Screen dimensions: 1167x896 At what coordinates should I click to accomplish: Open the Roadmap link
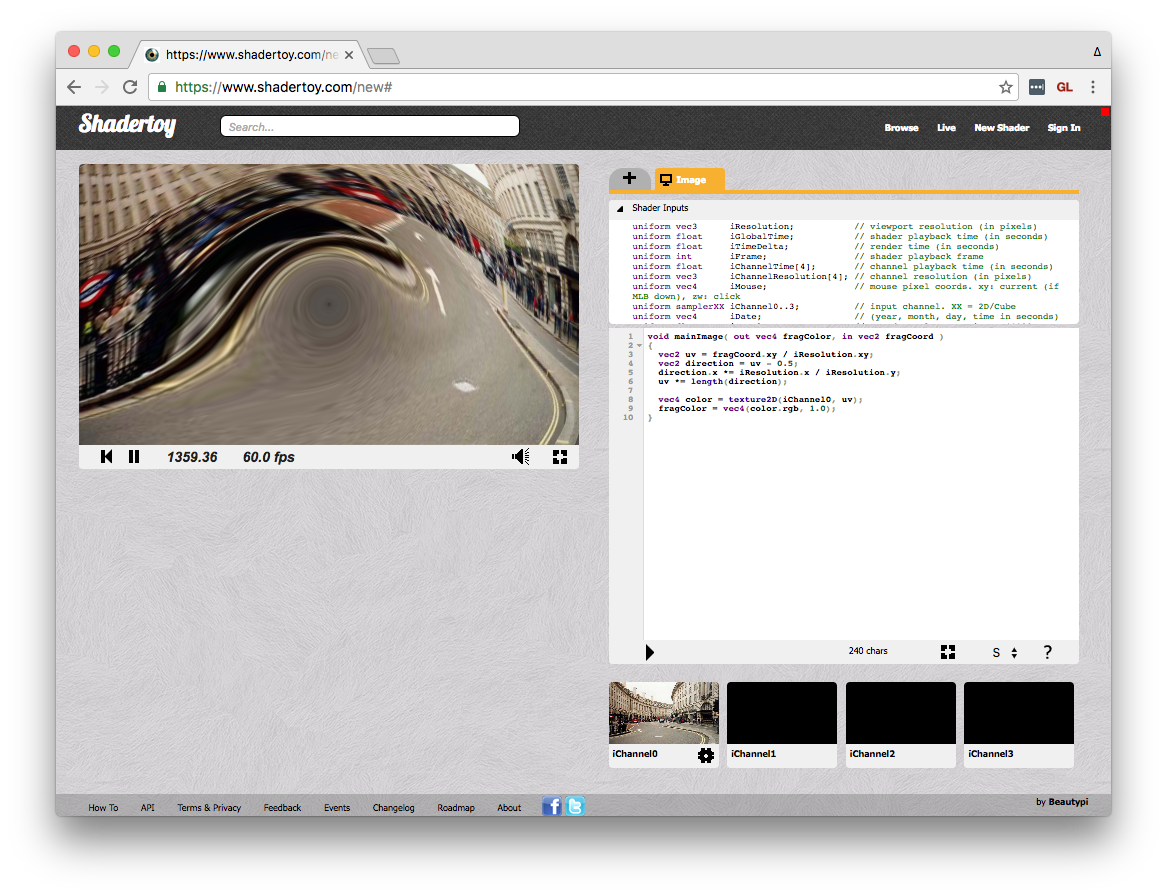pos(456,807)
